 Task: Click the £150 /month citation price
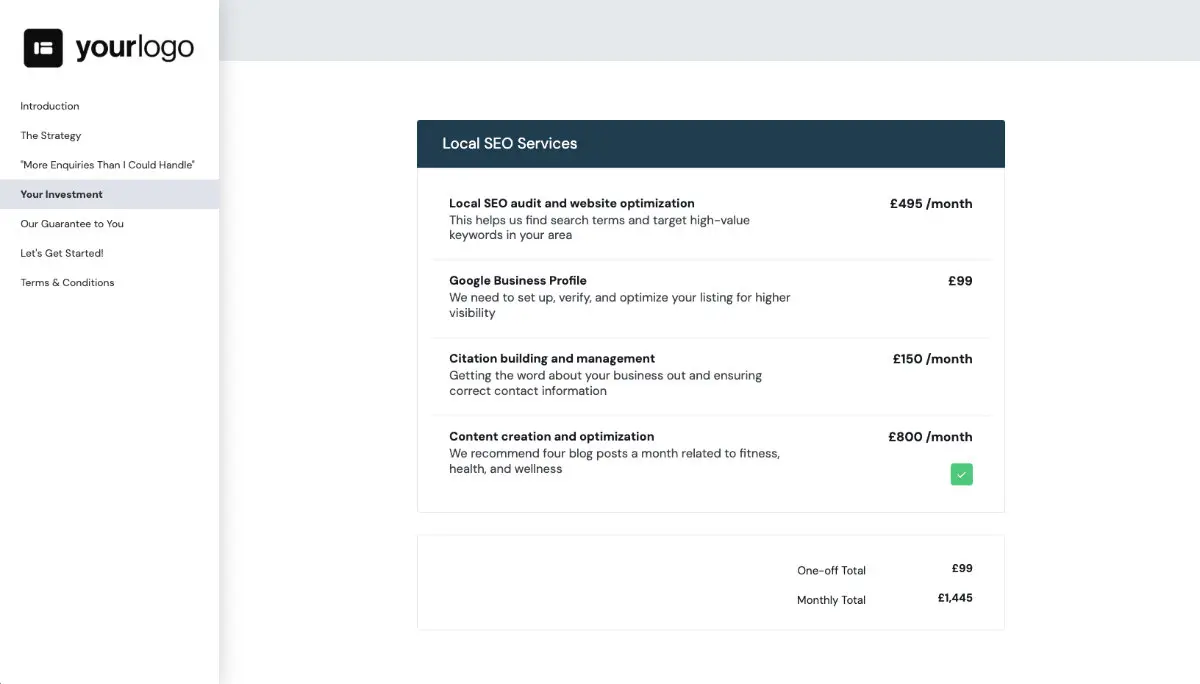coord(932,358)
